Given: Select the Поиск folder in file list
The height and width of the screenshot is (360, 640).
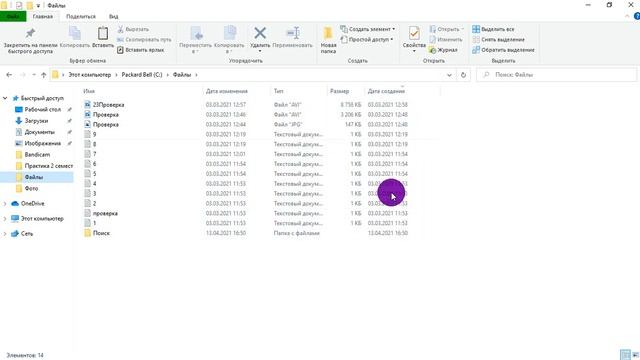Looking at the screenshot, I should point(101,233).
